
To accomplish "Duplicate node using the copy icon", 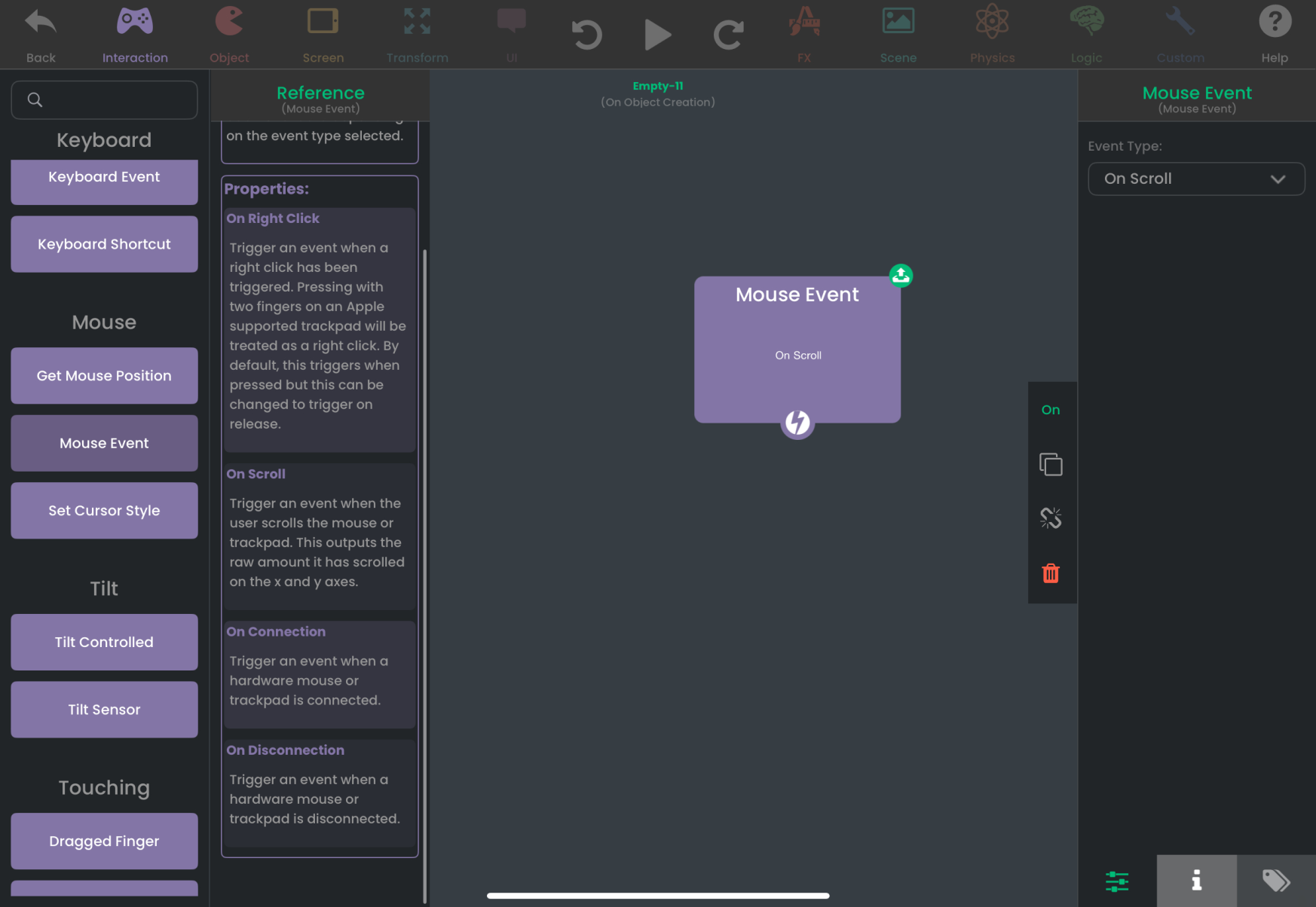I will (1051, 464).
